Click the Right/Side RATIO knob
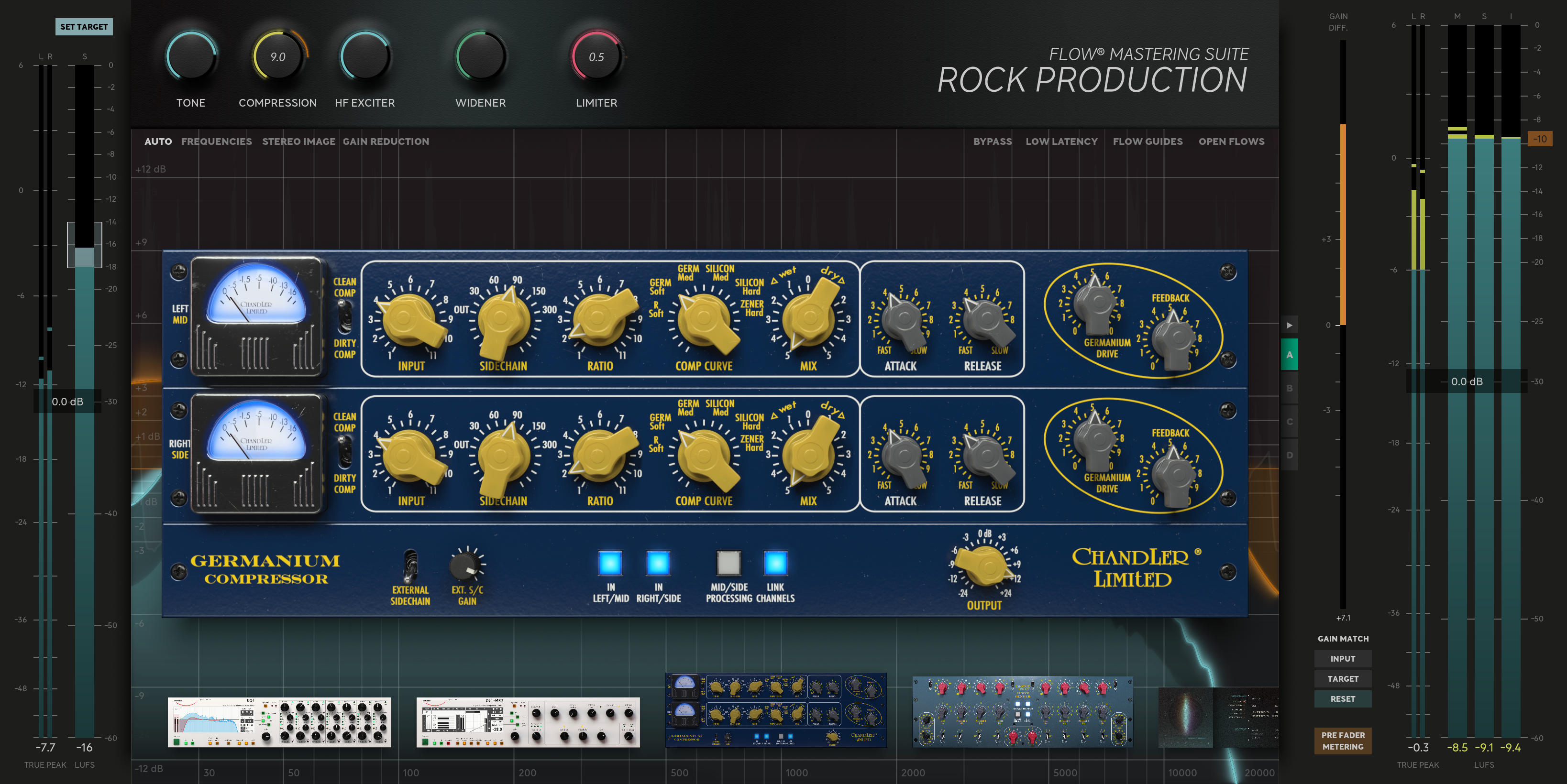 [599, 453]
